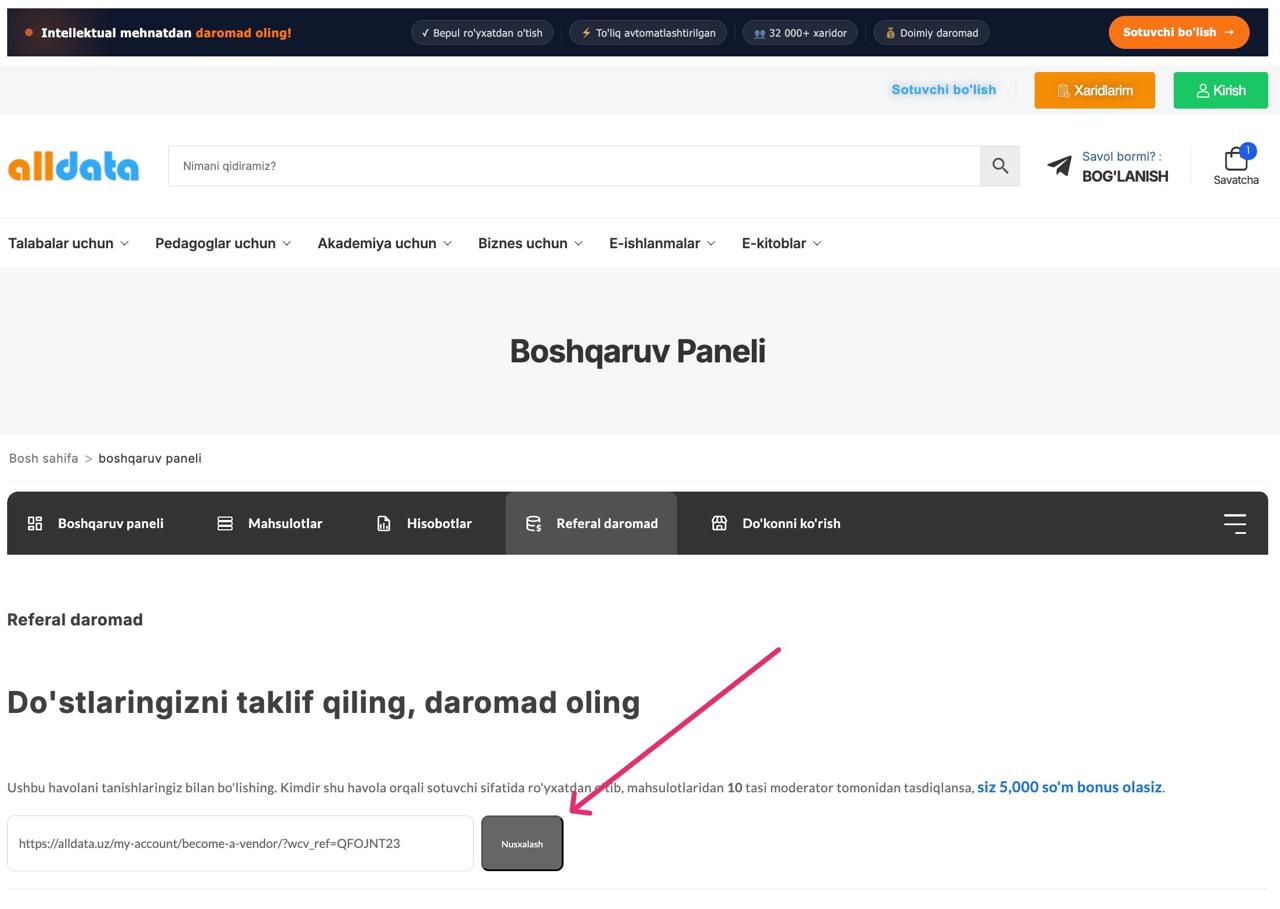The height and width of the screenshot is (909, 1280).
Task: Click the Do'konni ko'rish store icon
Action: (x=719, y=523)
